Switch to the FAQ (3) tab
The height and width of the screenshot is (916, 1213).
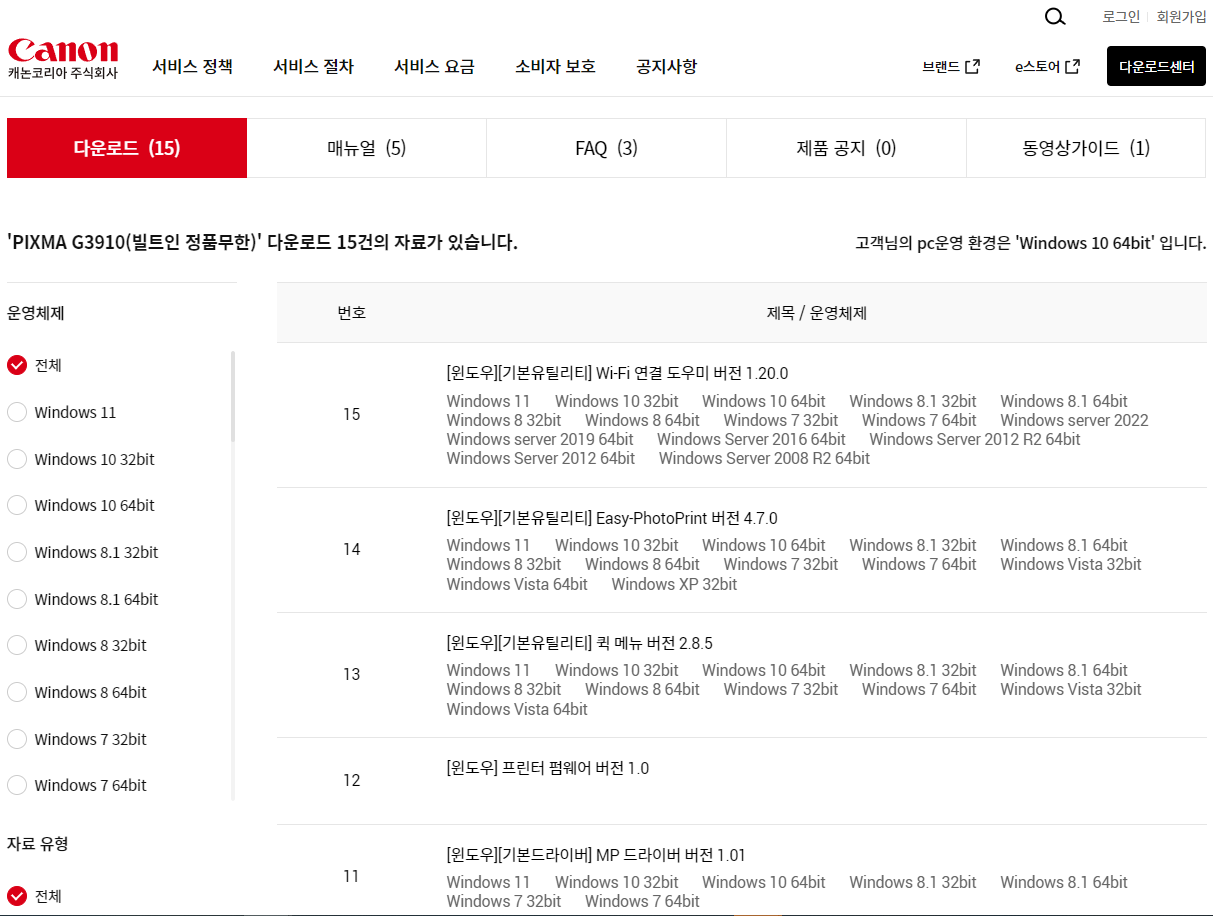[x=607, y=148]
